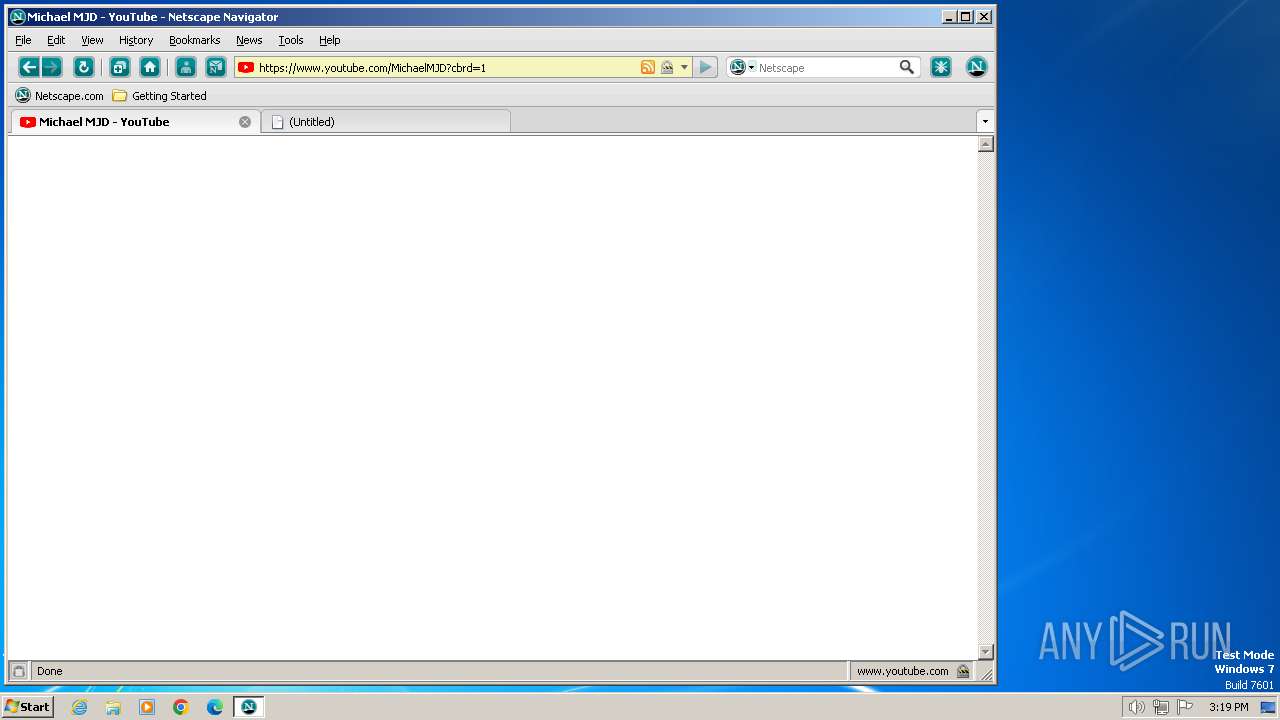This screenshot has height=720, width=1280.
Task: Click the status bar padlock icon on left
Action: coord(18,671)
